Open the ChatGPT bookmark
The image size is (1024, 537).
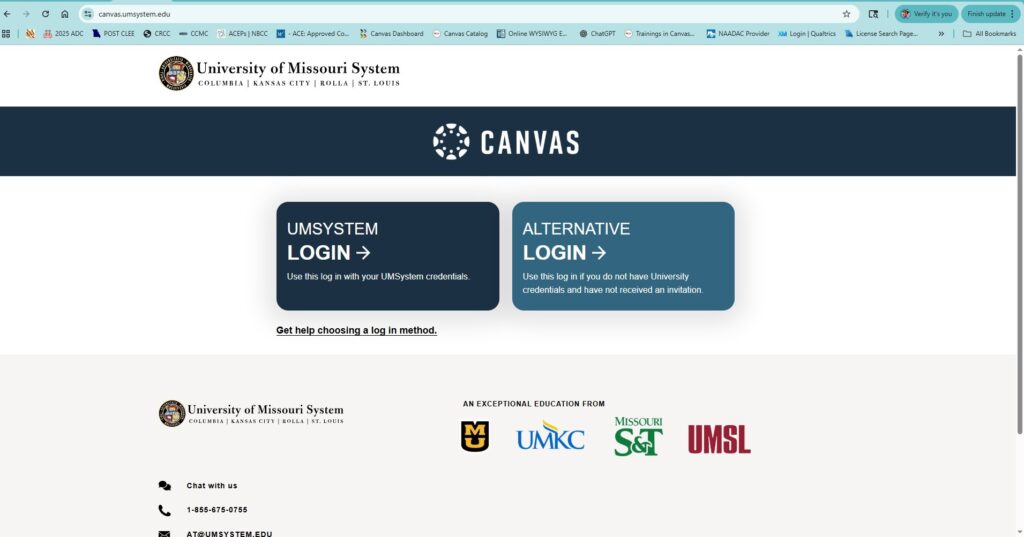tap(597, 34)
